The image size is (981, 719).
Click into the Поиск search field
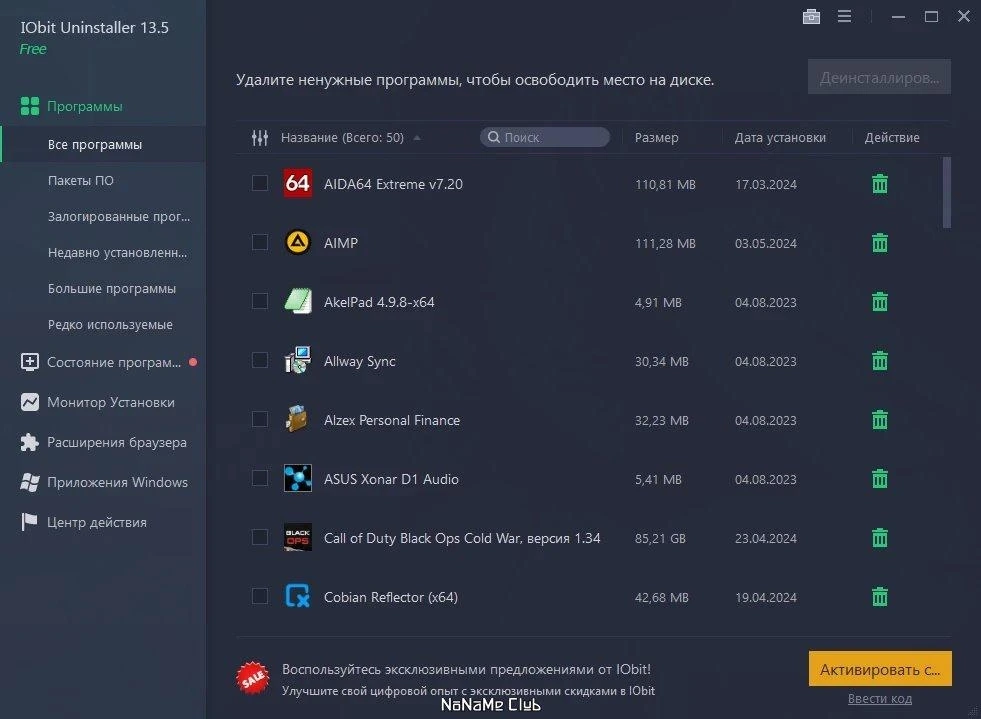[x=545, y=137]
